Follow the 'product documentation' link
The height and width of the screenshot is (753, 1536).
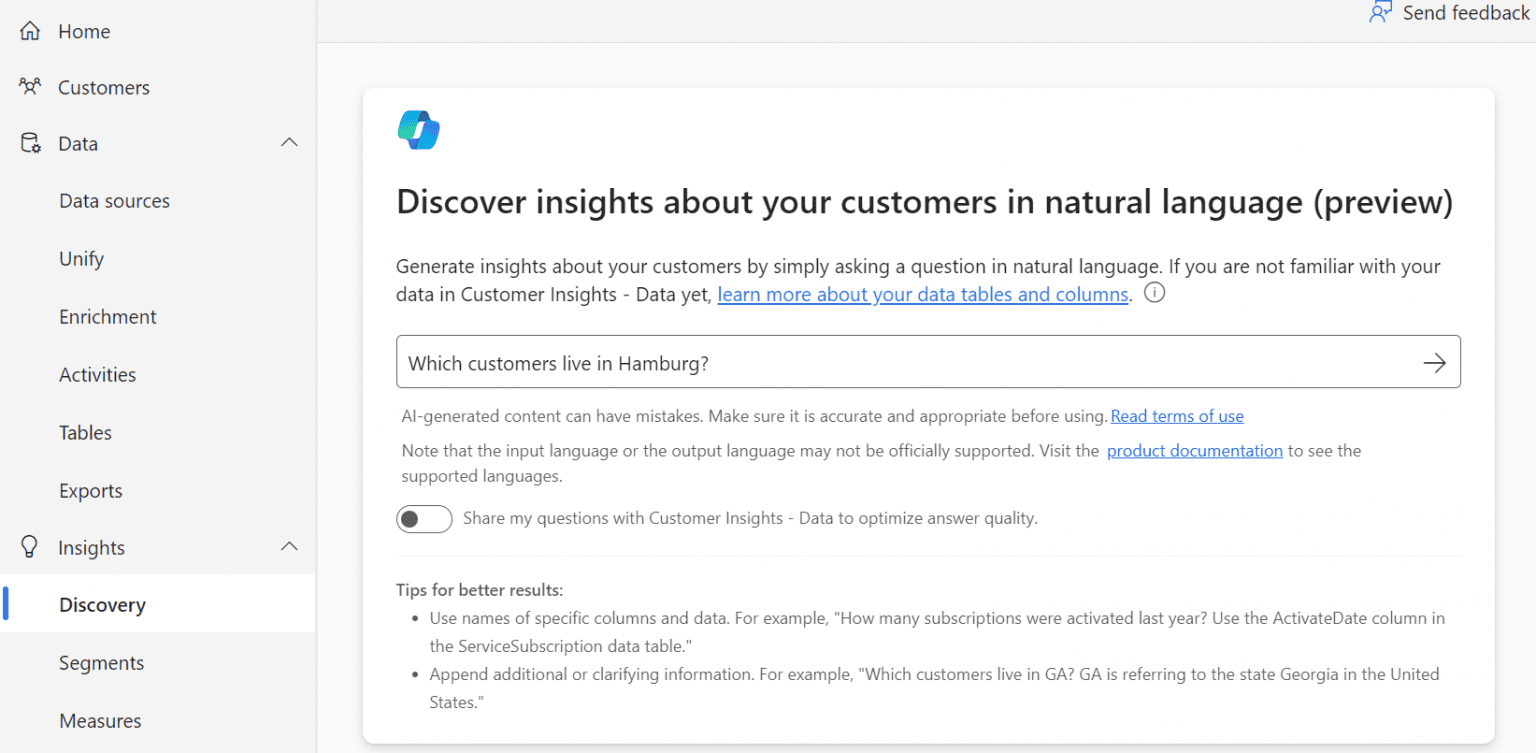pos(1194,450)
